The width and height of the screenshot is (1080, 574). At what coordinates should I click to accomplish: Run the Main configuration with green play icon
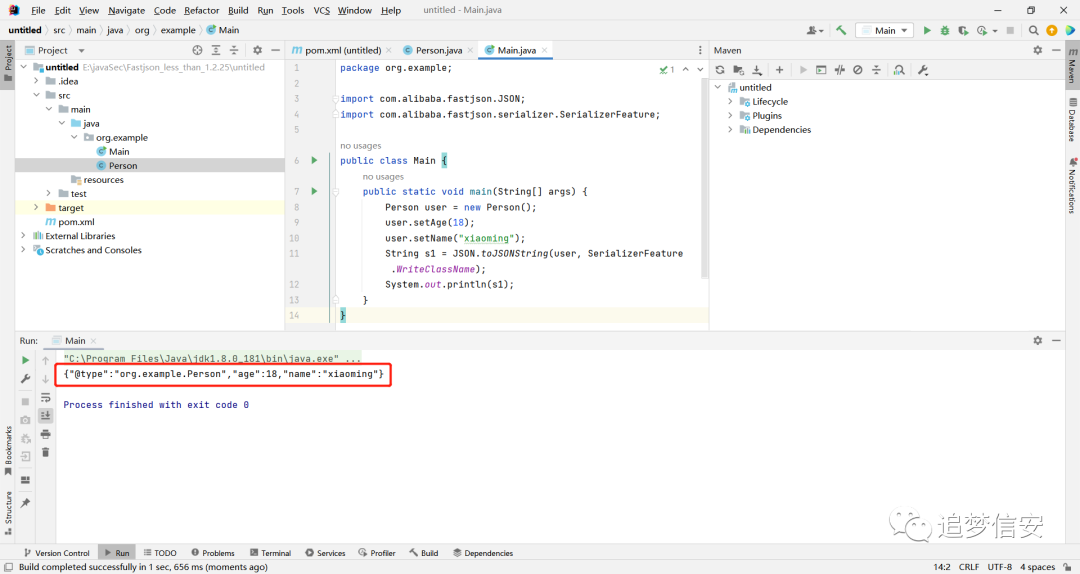(926, 30)
